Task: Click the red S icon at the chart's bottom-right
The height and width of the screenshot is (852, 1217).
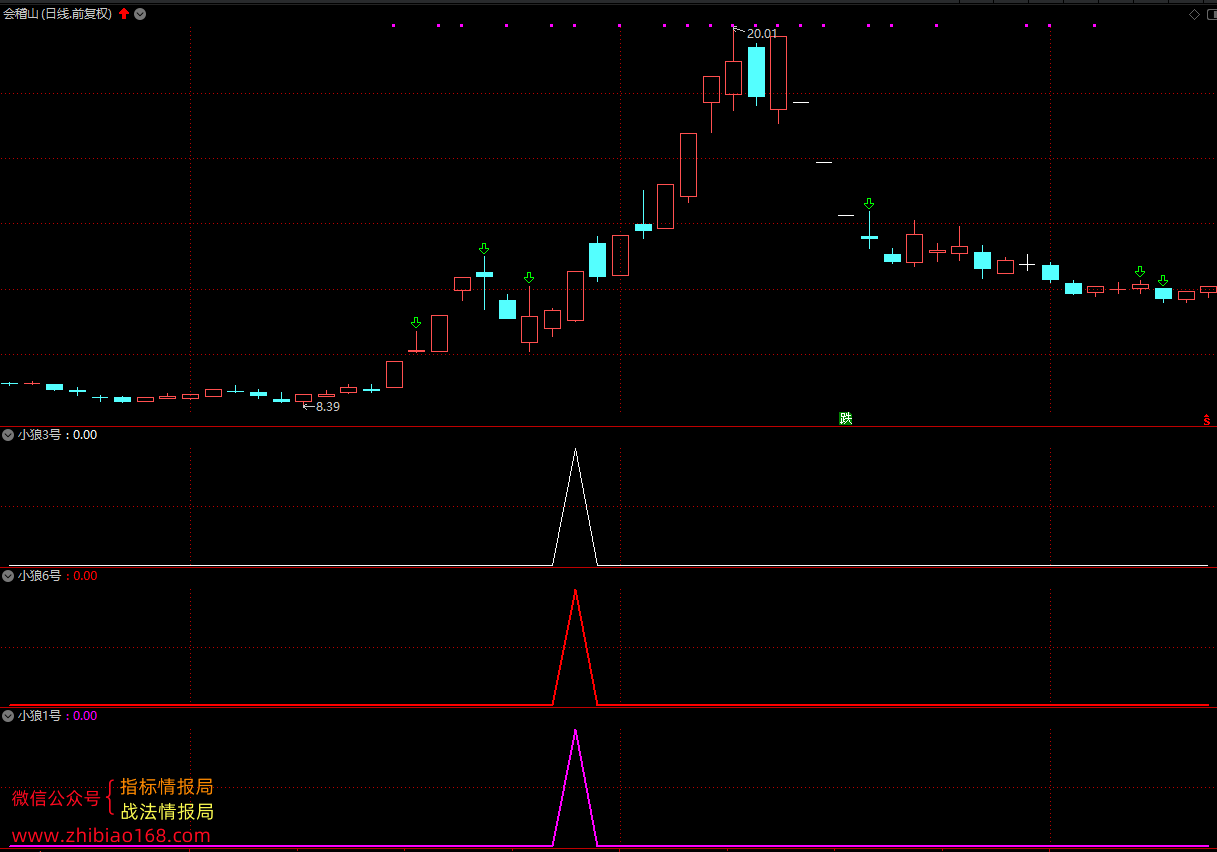Action: 1207,420
